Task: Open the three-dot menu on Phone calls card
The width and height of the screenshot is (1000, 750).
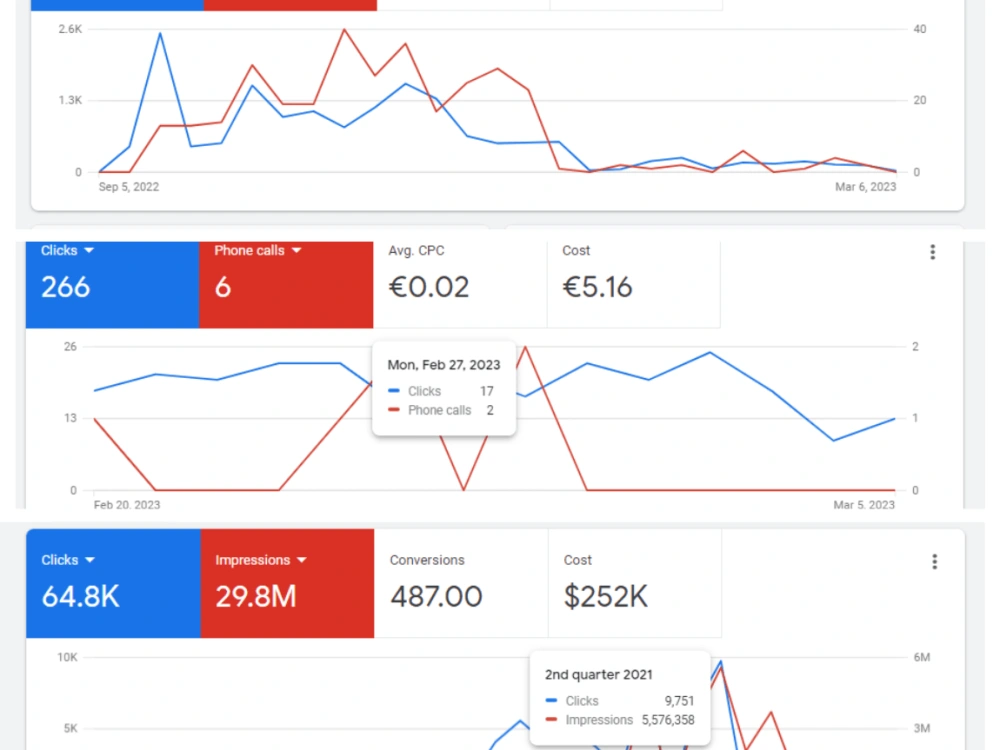Action: [x=932, y=252]
